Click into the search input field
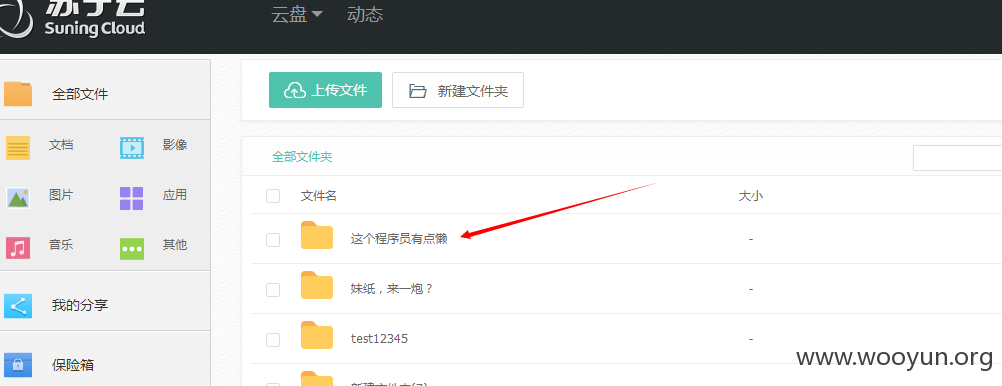Screen dimensions: 1002x386 point(957,158)
